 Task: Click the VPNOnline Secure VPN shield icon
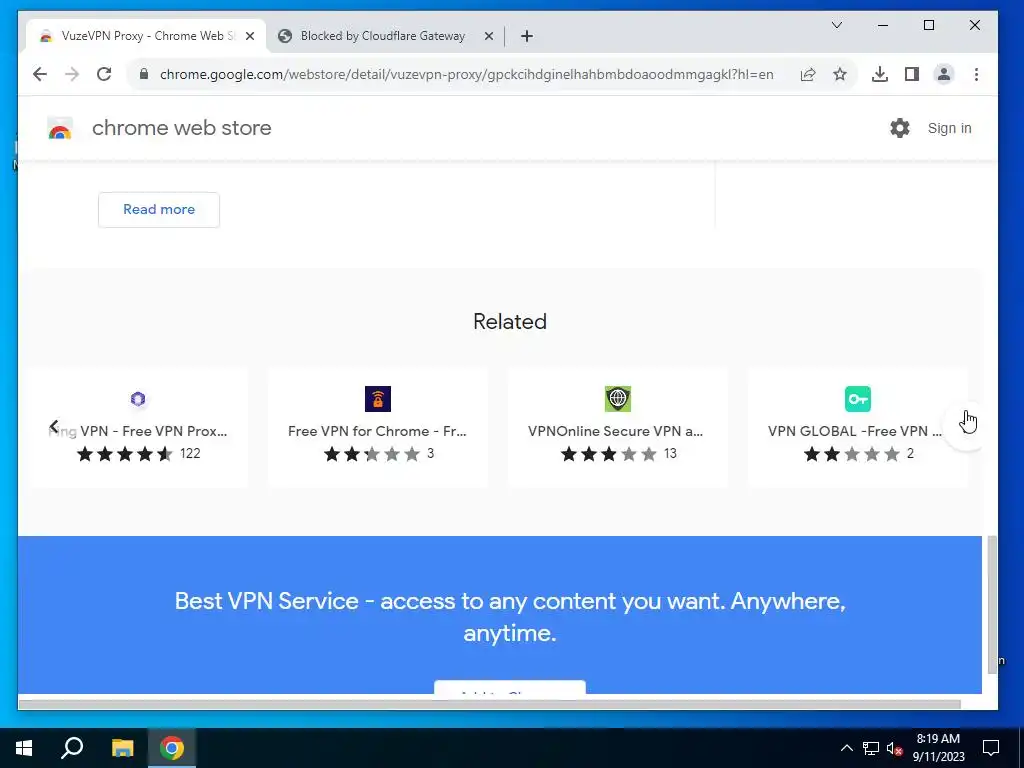point(618,399)
